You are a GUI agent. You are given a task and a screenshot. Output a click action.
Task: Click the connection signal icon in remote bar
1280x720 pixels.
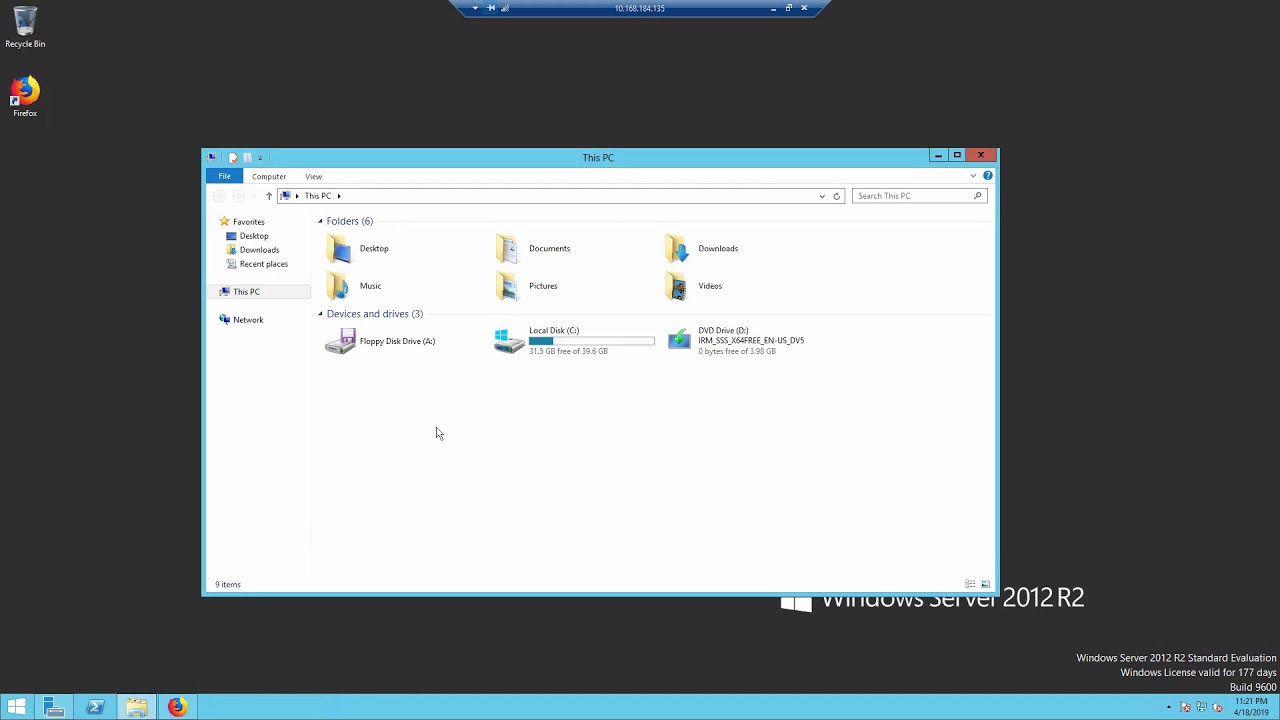pyautogui.click(x=505, y=8)
